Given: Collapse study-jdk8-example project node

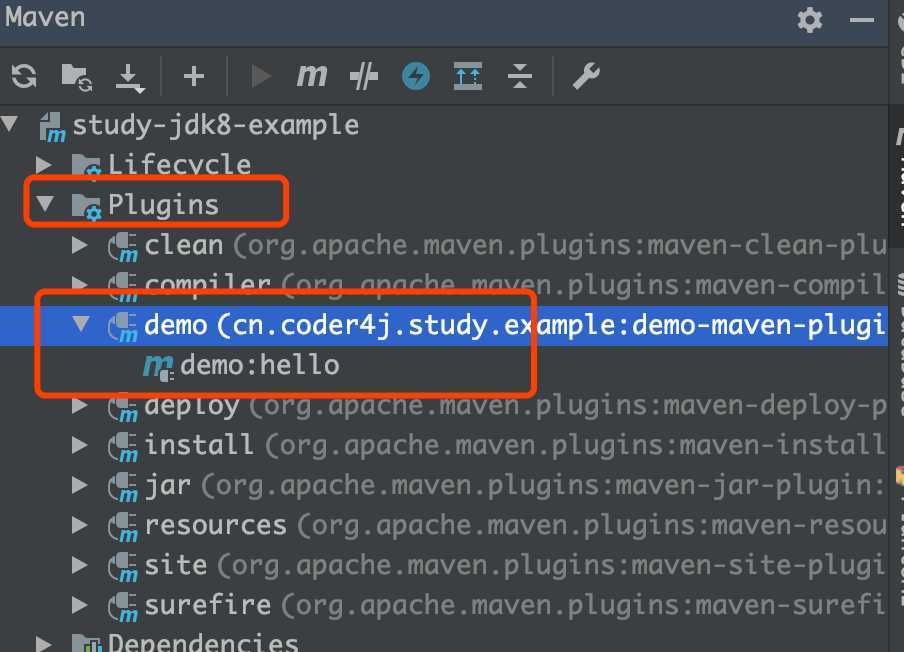Looking at the screenshot, I should click(x=11, y=123).
